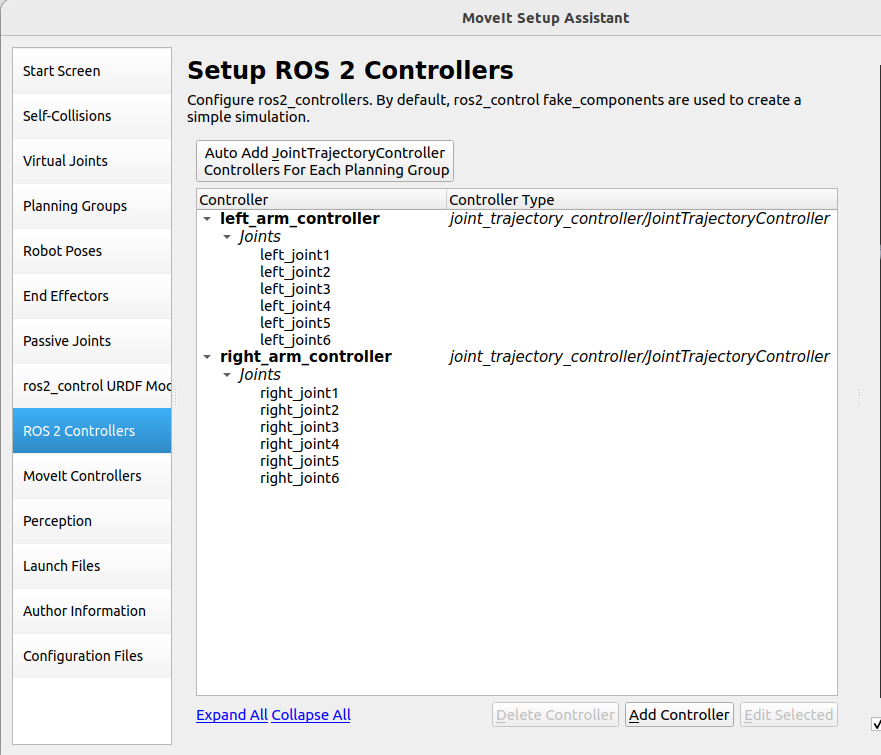Go to Self-Collisions step
Viewport: 881px width, 755px height.
[x=92, y=116]
